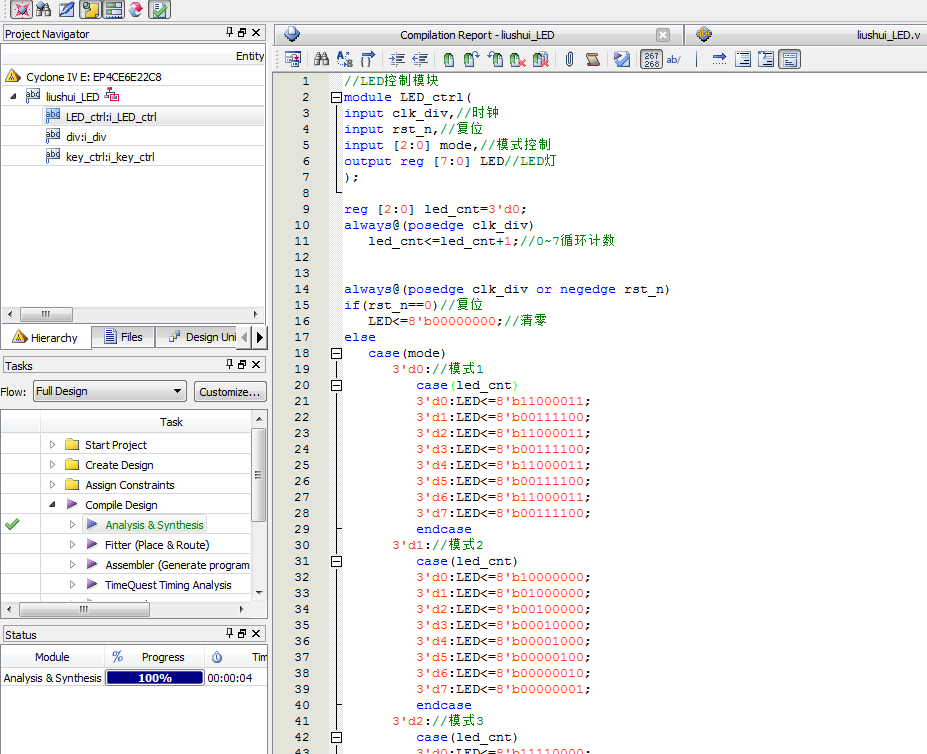Open the Files tab
This screenshot has height=754, width=927.
(124, 337)
